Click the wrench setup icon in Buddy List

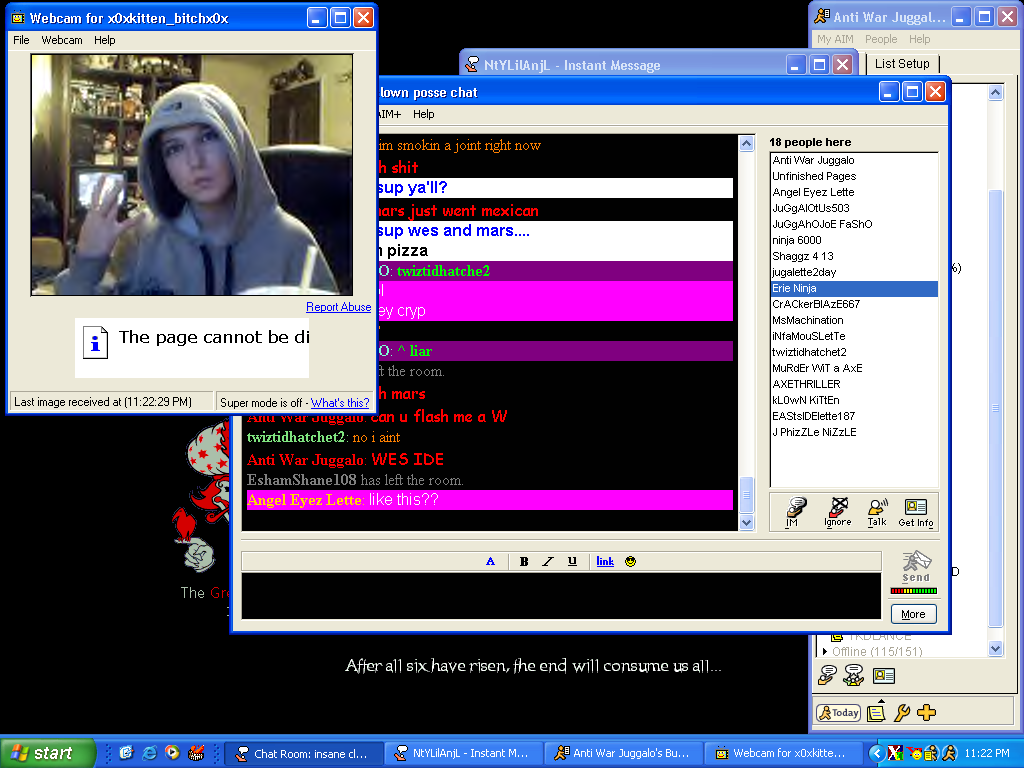(x=901, y=713)
